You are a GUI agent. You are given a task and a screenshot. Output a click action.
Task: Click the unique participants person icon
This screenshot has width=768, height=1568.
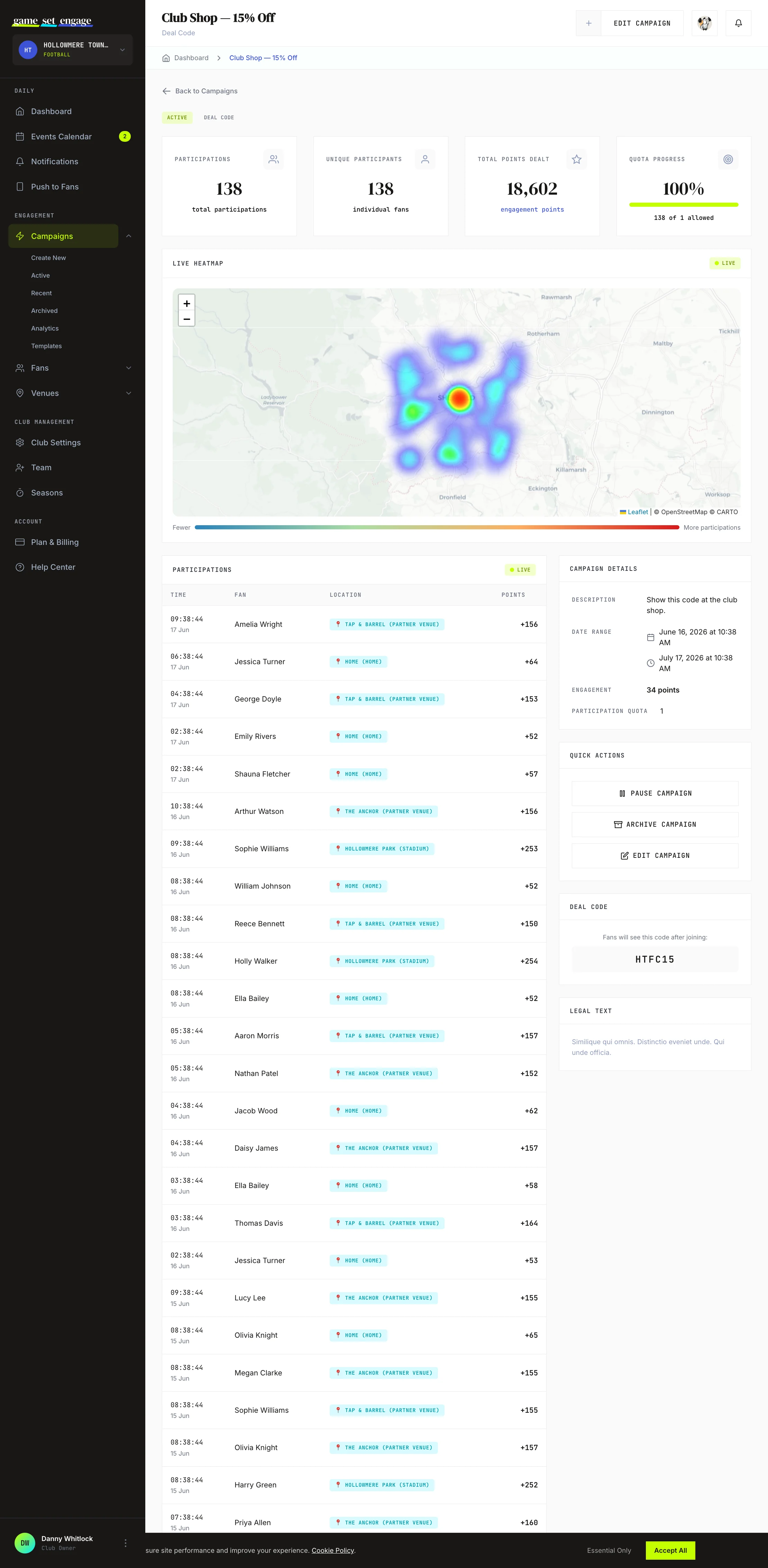click(425, 159)
